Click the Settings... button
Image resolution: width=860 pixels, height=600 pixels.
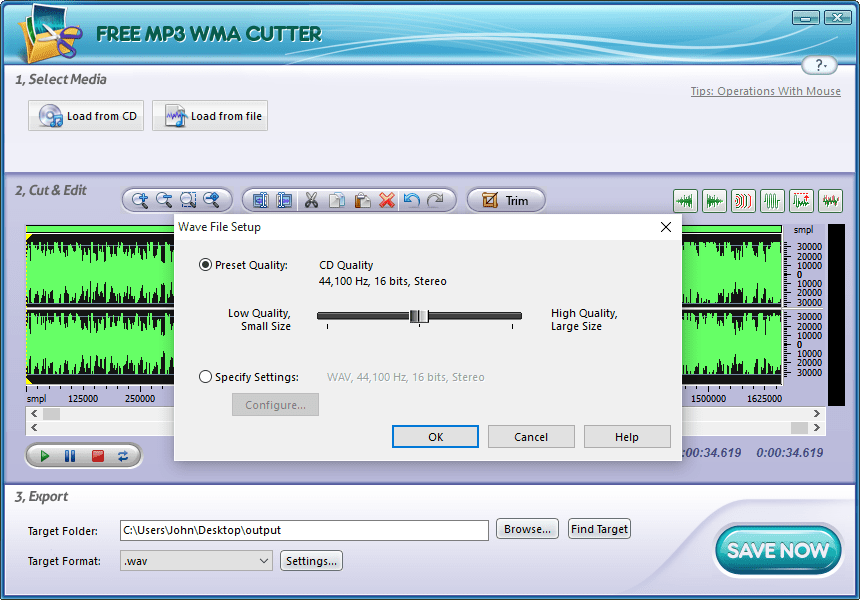tap(312, 561)
